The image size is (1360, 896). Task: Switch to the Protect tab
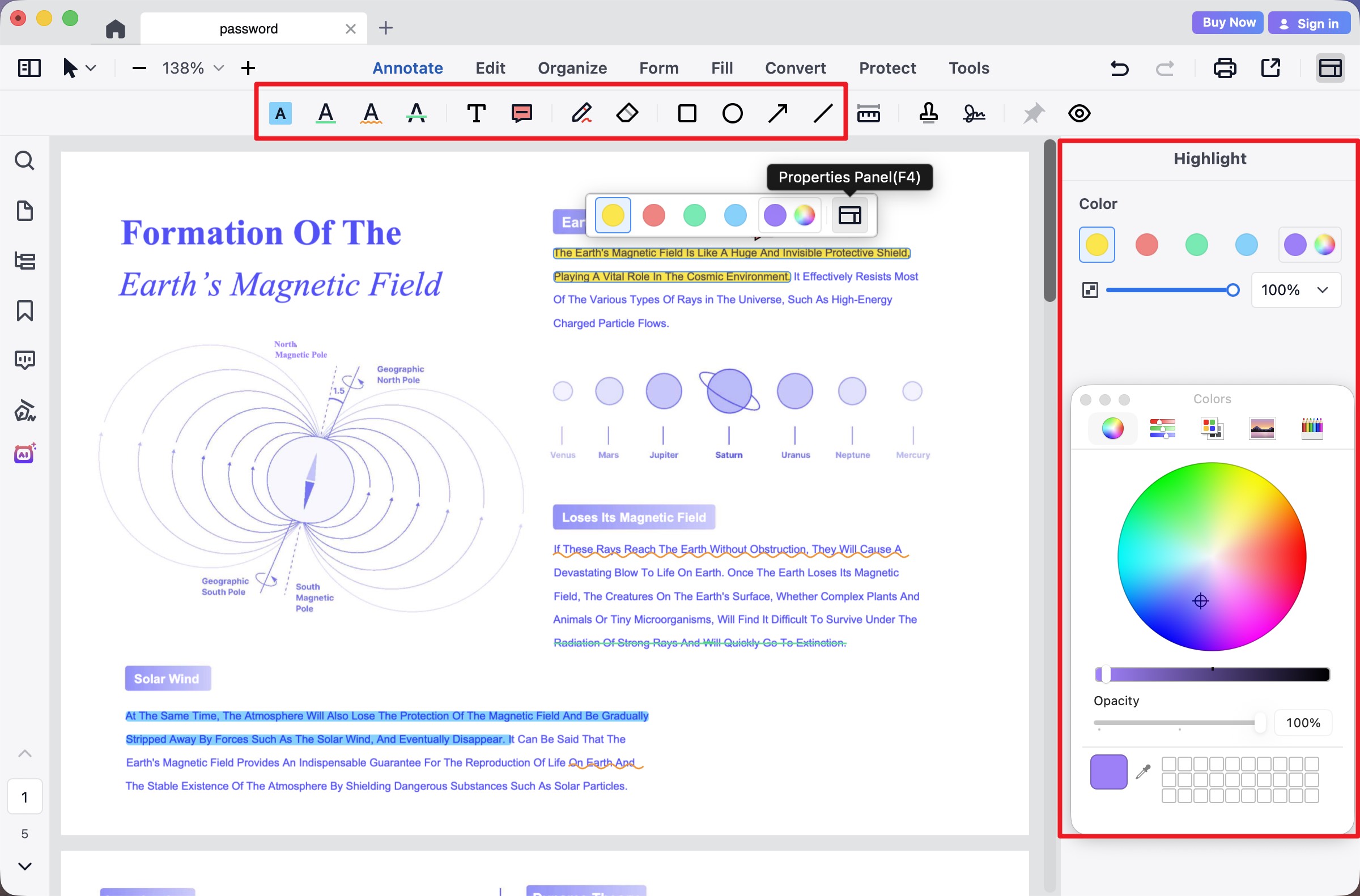(x=887, y=68)
